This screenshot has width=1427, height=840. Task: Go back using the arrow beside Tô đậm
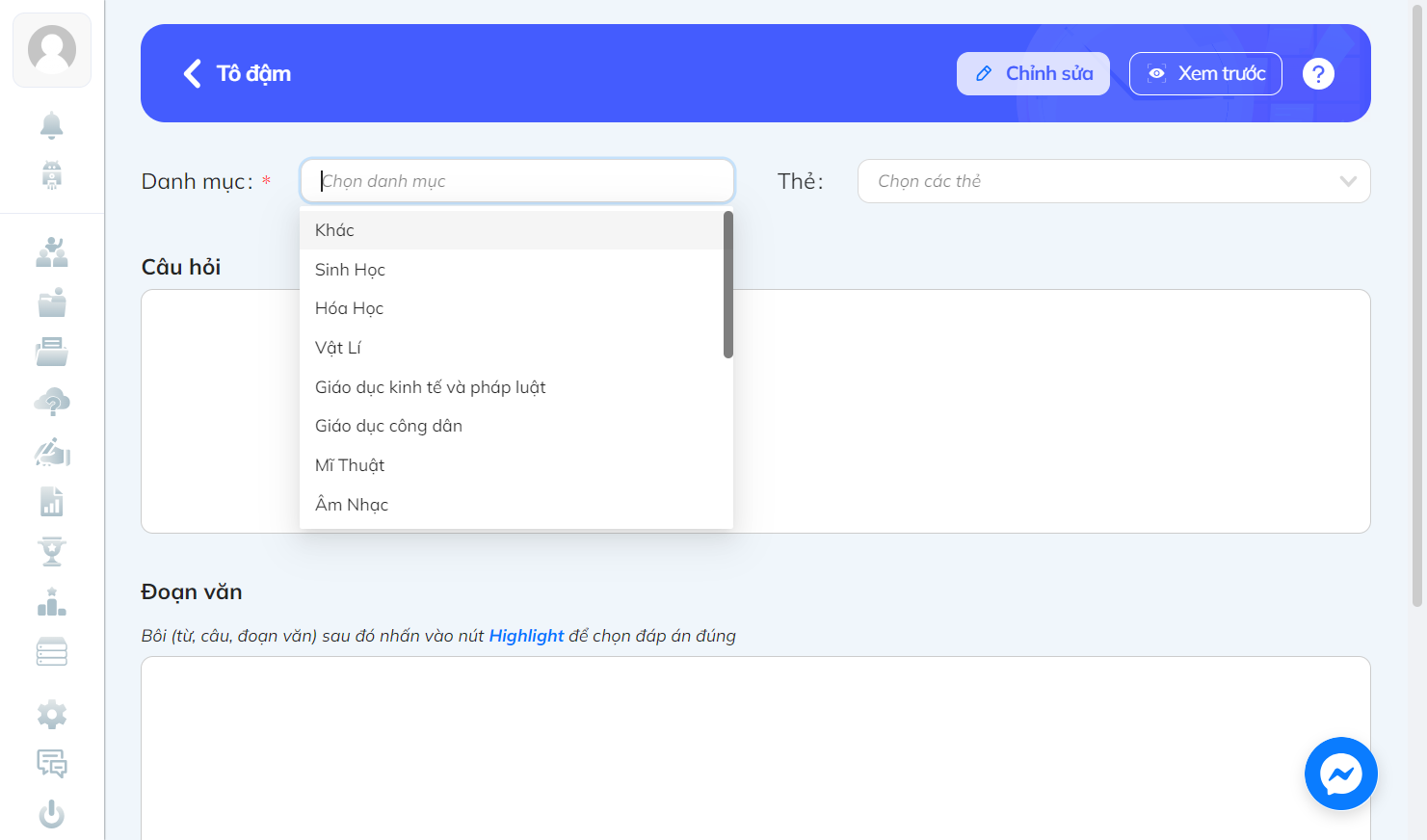click(193, 73)
